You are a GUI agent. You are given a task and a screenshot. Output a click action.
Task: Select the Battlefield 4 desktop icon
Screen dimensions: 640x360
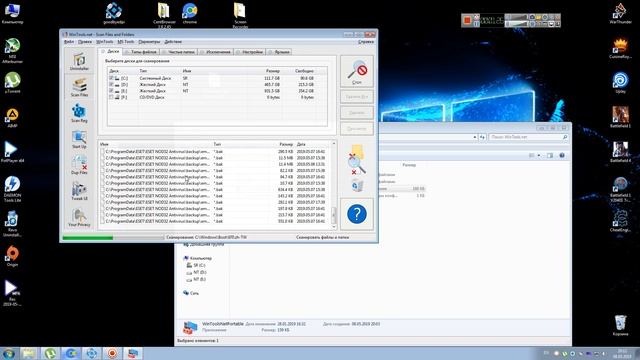620,152
